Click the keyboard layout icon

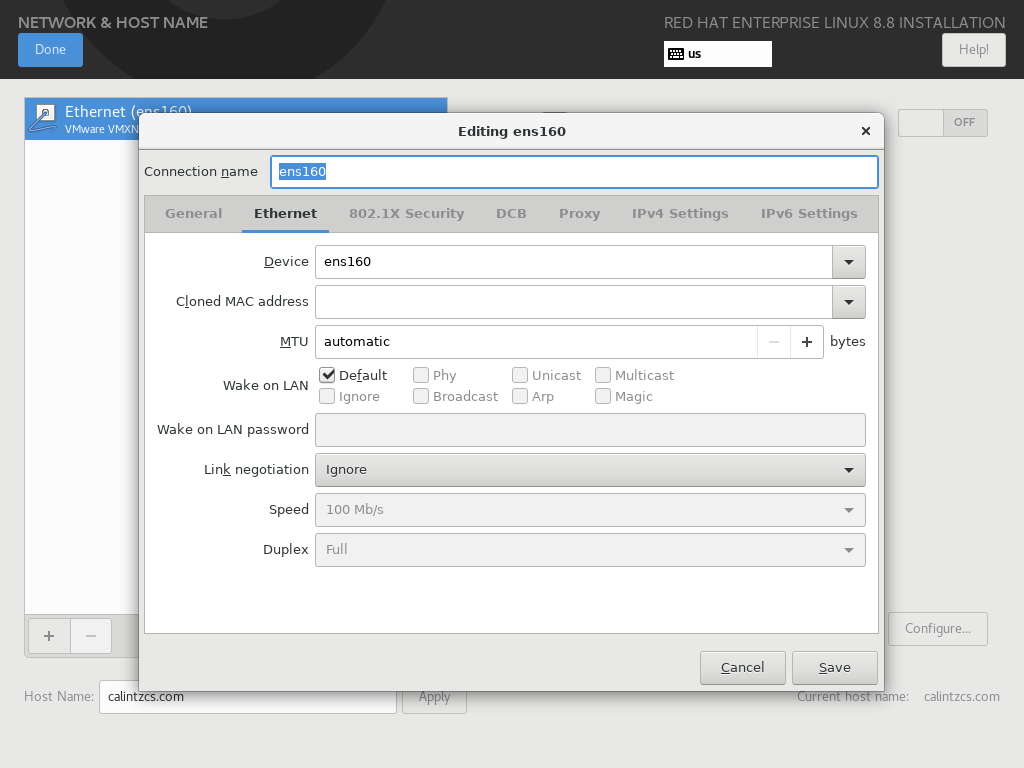coord(676,54)
